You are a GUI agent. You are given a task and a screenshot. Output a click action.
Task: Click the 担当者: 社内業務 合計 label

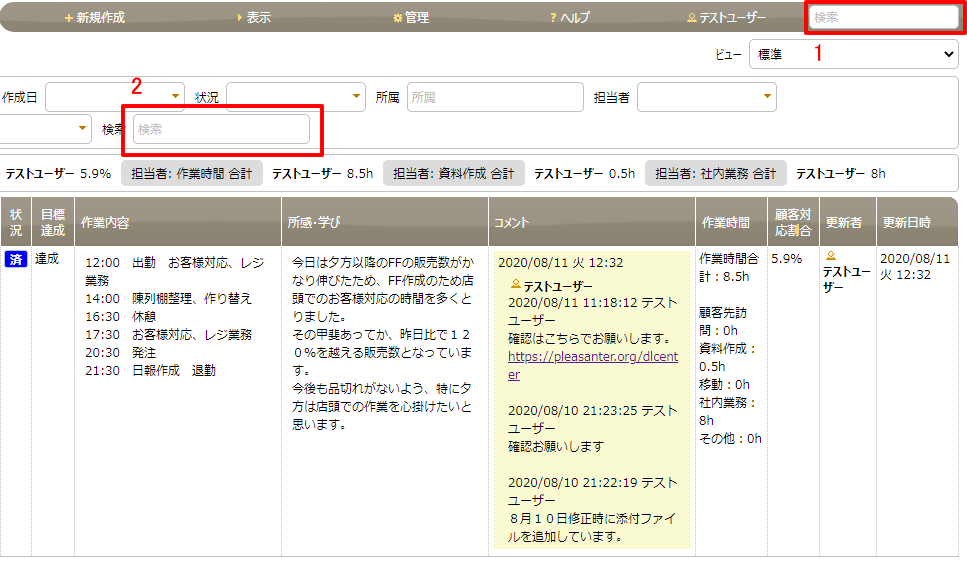coord(715,173)
